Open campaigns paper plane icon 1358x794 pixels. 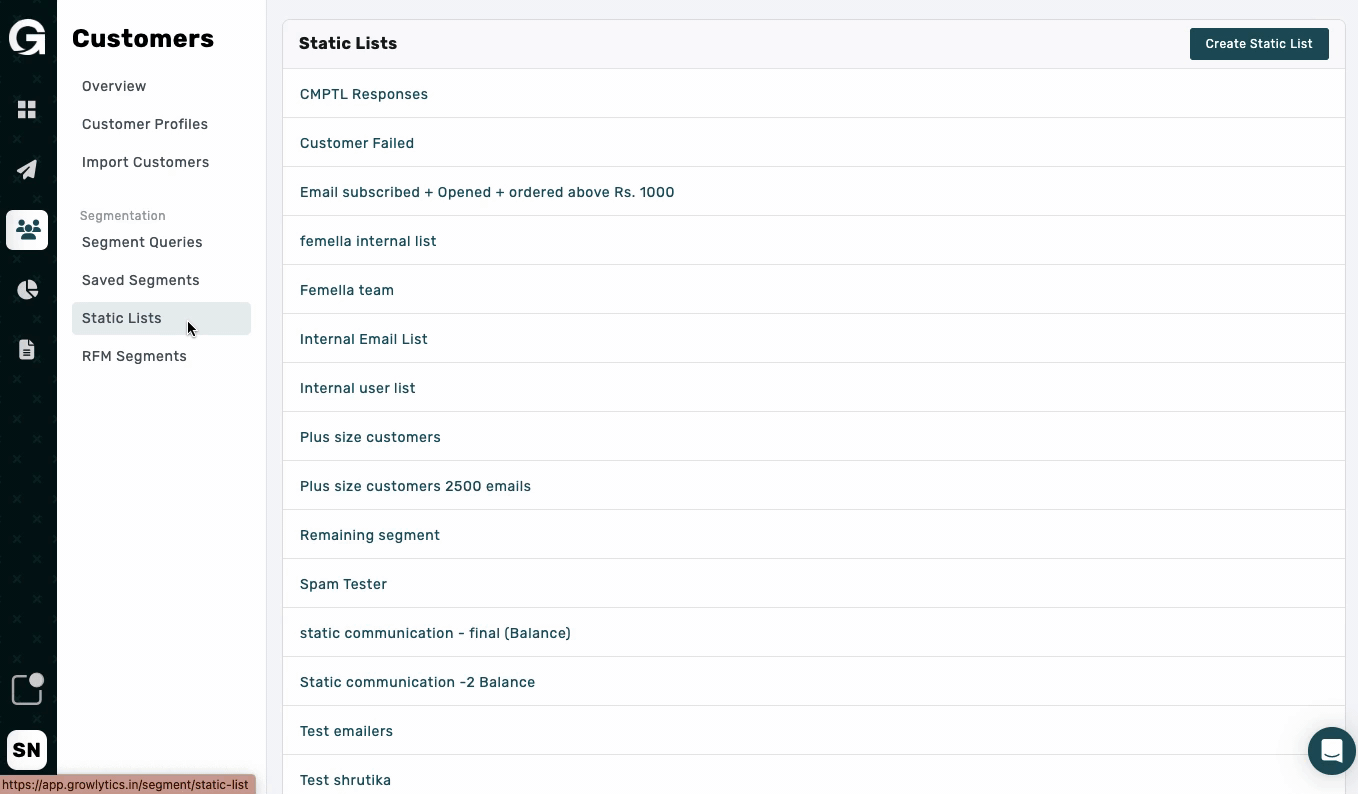(x=27, y=170)
